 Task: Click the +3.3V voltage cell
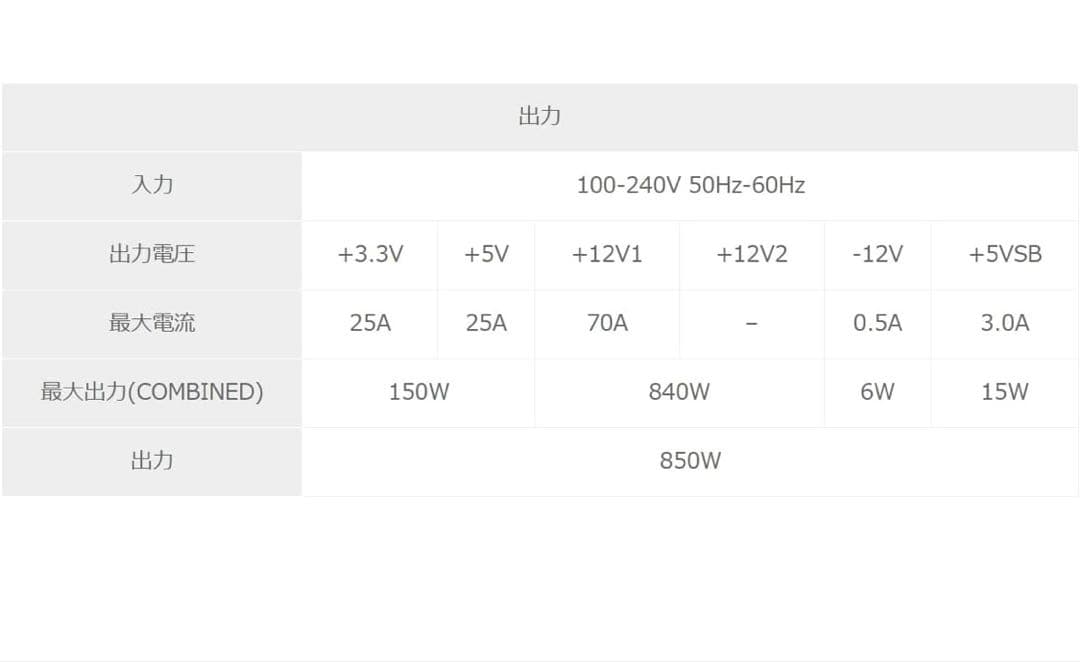370,254
